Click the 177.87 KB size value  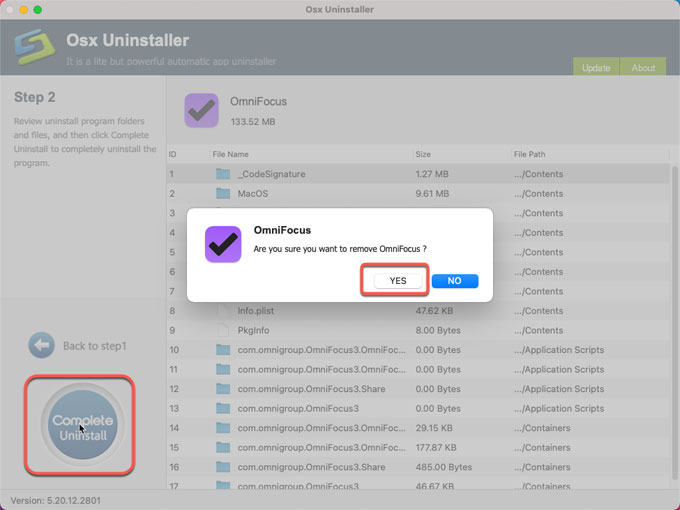(436, 447)
